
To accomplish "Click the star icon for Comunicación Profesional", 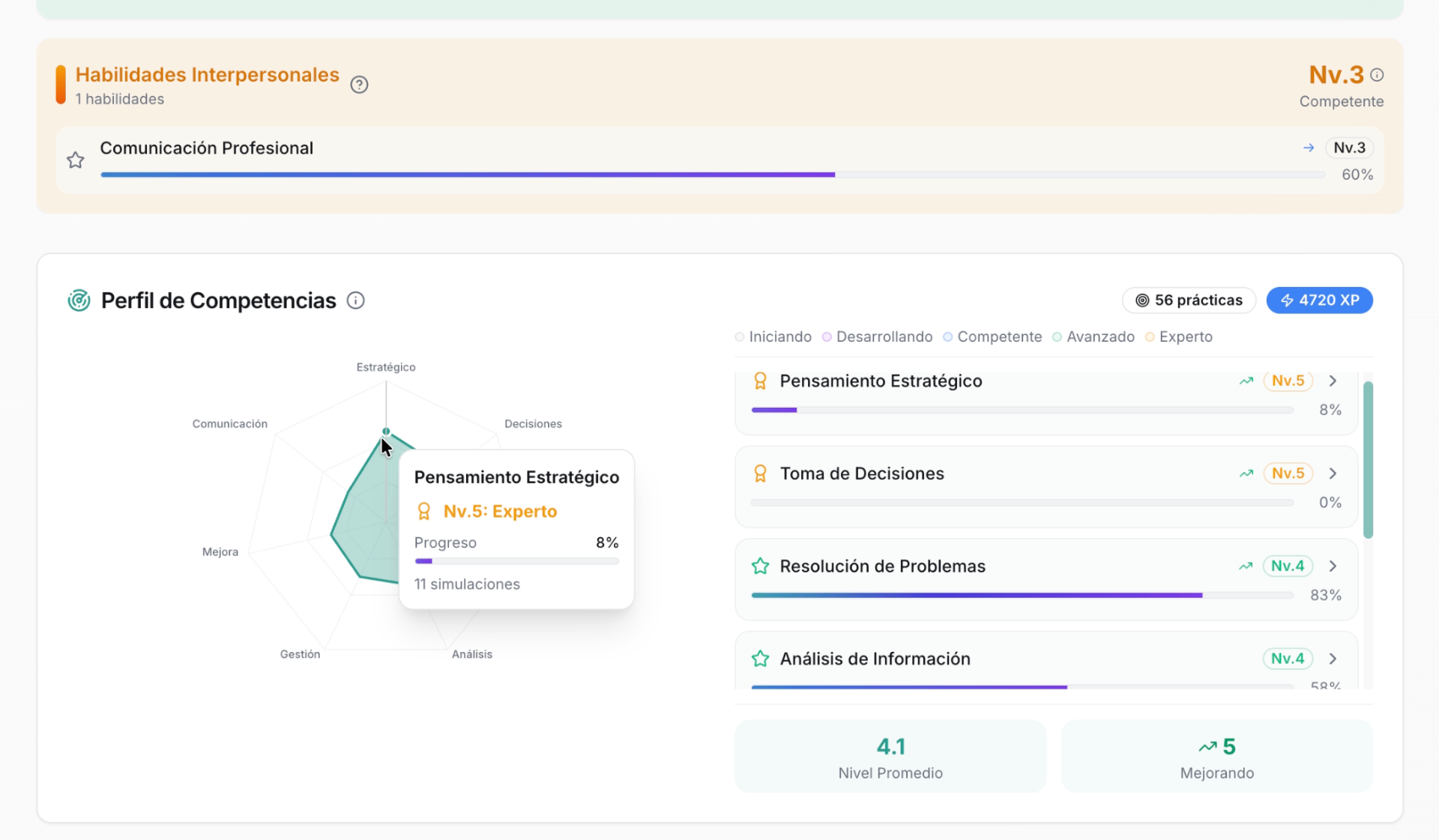I will tap(76, 160).
